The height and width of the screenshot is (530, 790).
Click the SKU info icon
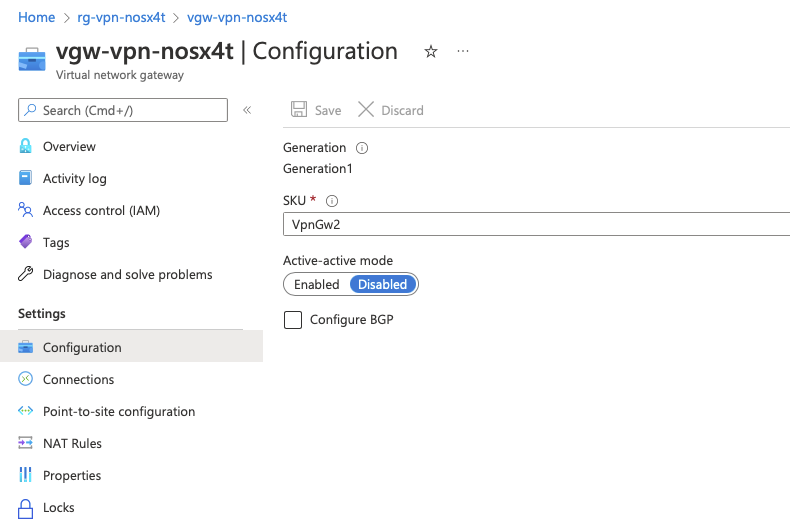pyautogui.click(x=332, y=201)
